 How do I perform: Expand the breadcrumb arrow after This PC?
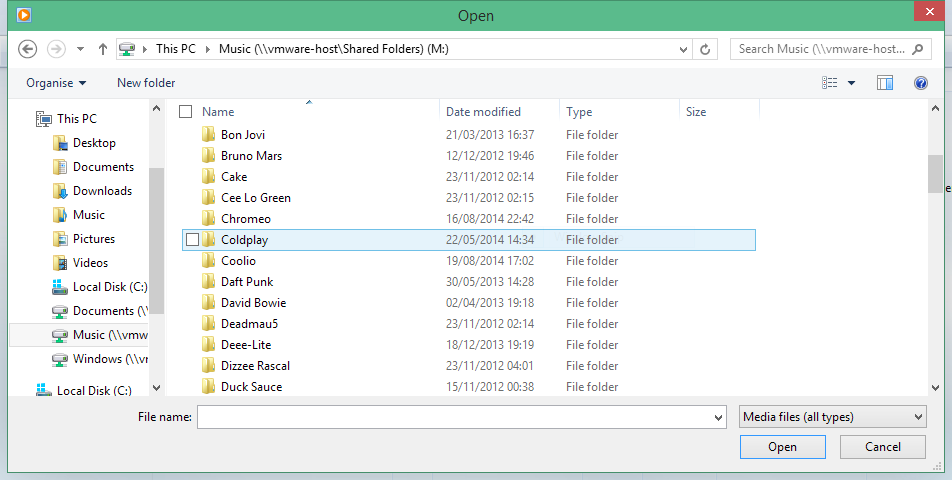click(208, 49)
